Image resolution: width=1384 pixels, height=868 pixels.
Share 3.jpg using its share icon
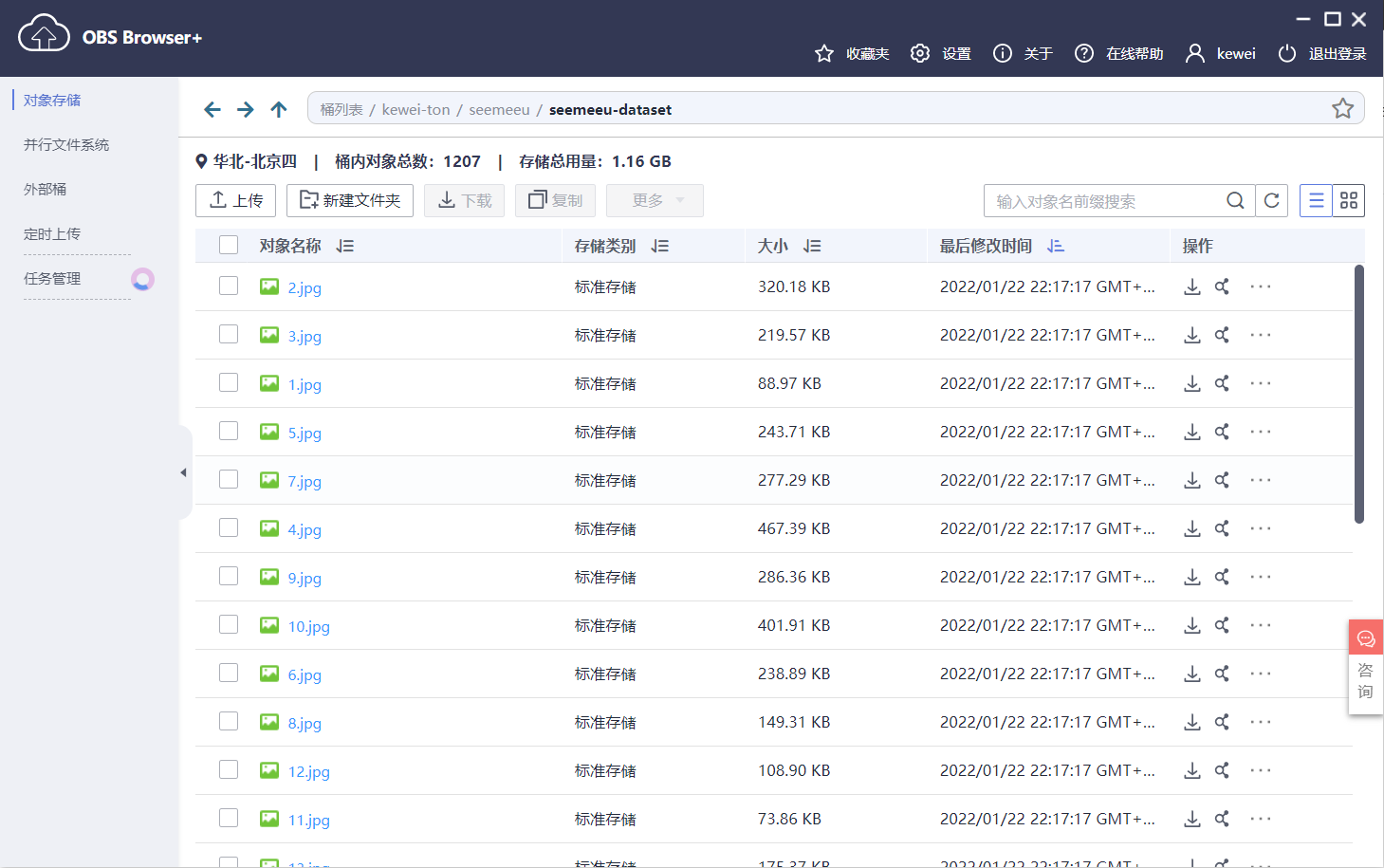point(1222,335)
